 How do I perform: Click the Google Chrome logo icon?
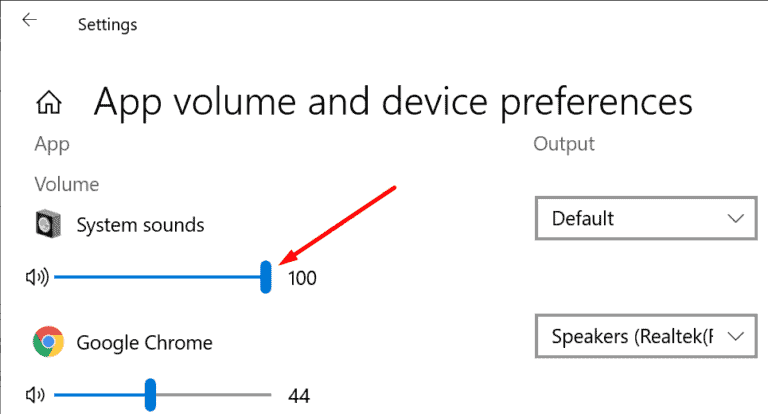pyautogui.click(x=48, y=341)
